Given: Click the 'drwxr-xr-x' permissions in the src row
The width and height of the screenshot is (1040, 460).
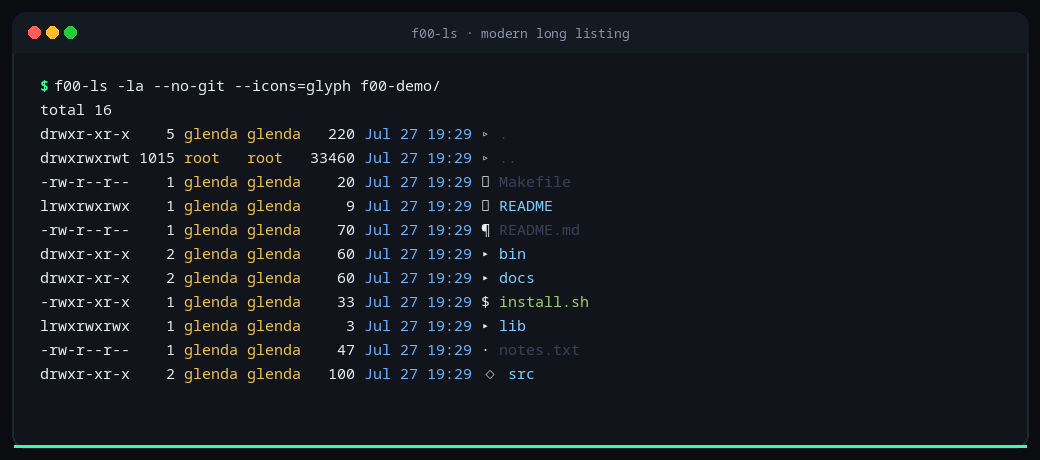Looking at the screenshot, I should 85,374.
